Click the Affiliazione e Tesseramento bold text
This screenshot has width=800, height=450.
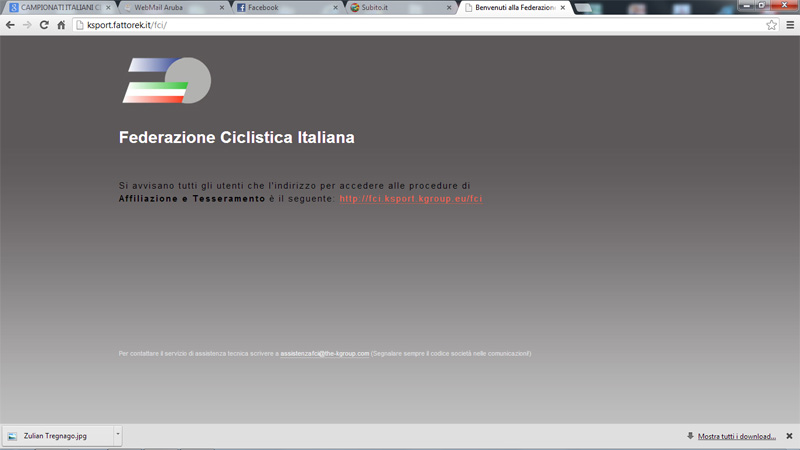[x=192, y=198]
